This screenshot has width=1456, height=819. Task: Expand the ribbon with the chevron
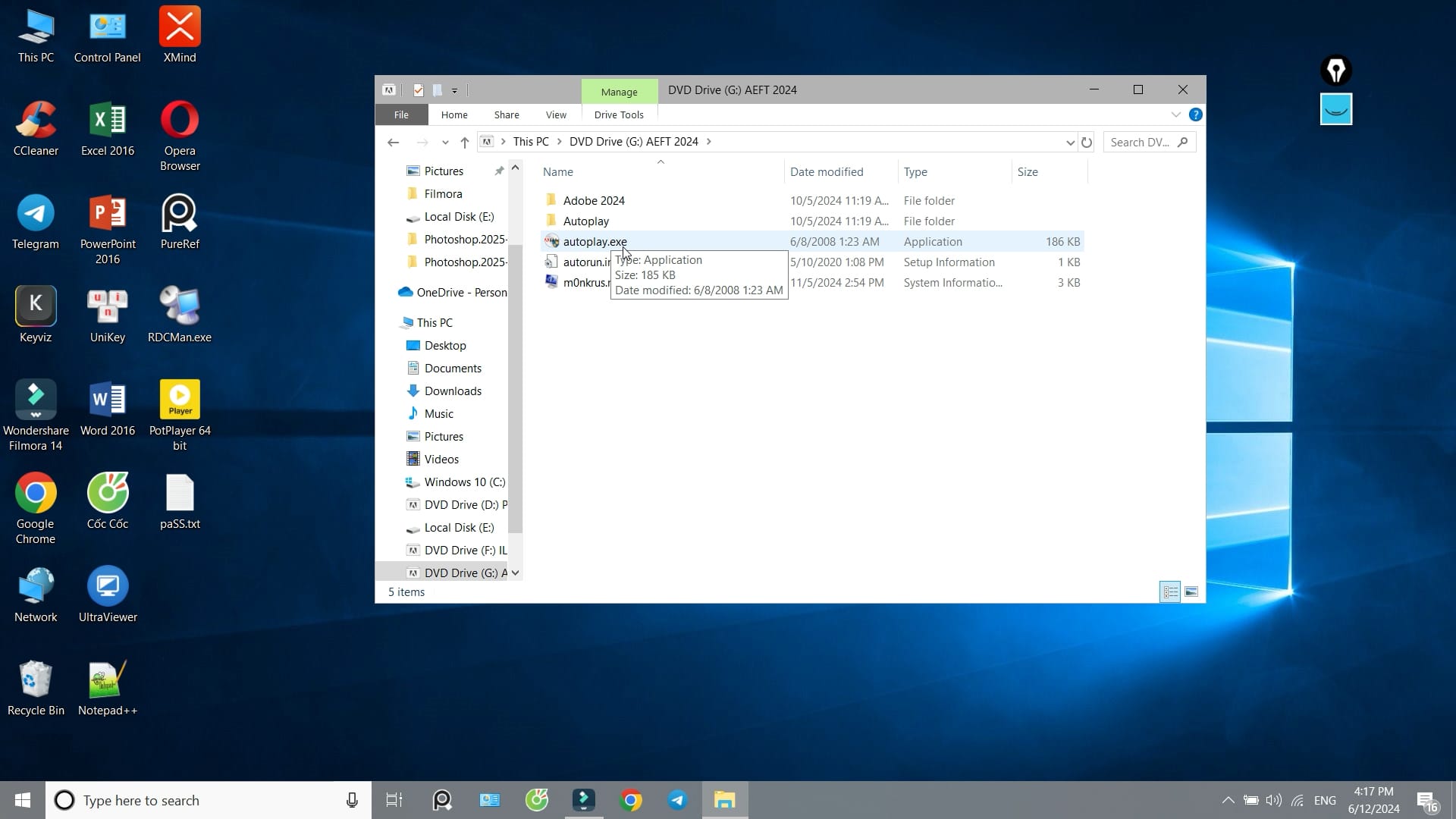pyautogui.click(x=1176, y=115)
